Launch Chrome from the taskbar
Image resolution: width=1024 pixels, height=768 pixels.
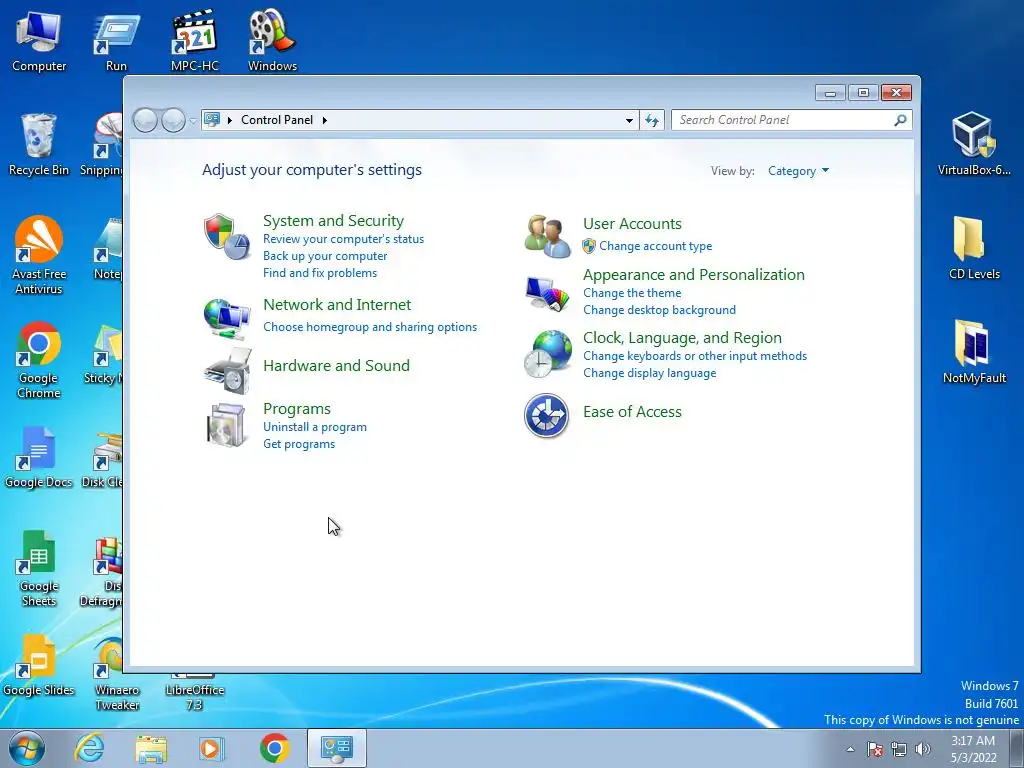click(274, 748)
